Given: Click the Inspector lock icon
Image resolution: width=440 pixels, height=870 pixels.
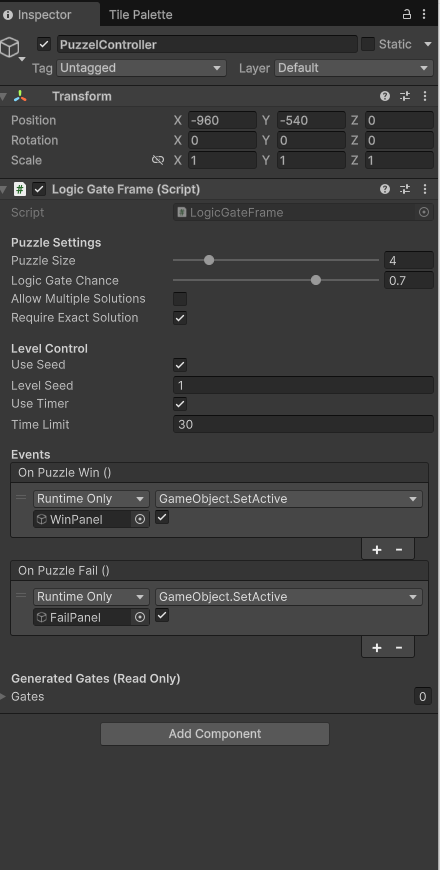Looking at the screenshot, I should pos(407,14).
